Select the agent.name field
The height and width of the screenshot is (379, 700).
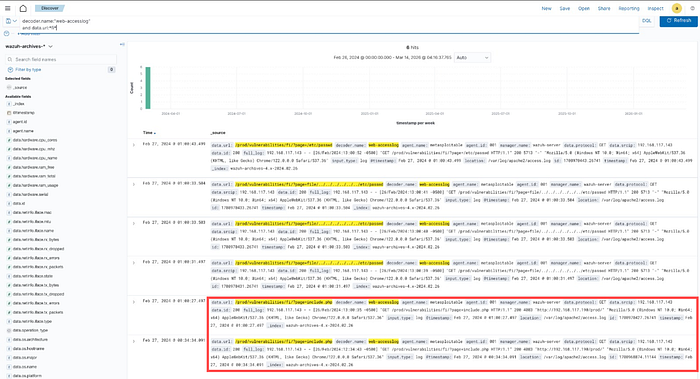[x=23, y=131]
